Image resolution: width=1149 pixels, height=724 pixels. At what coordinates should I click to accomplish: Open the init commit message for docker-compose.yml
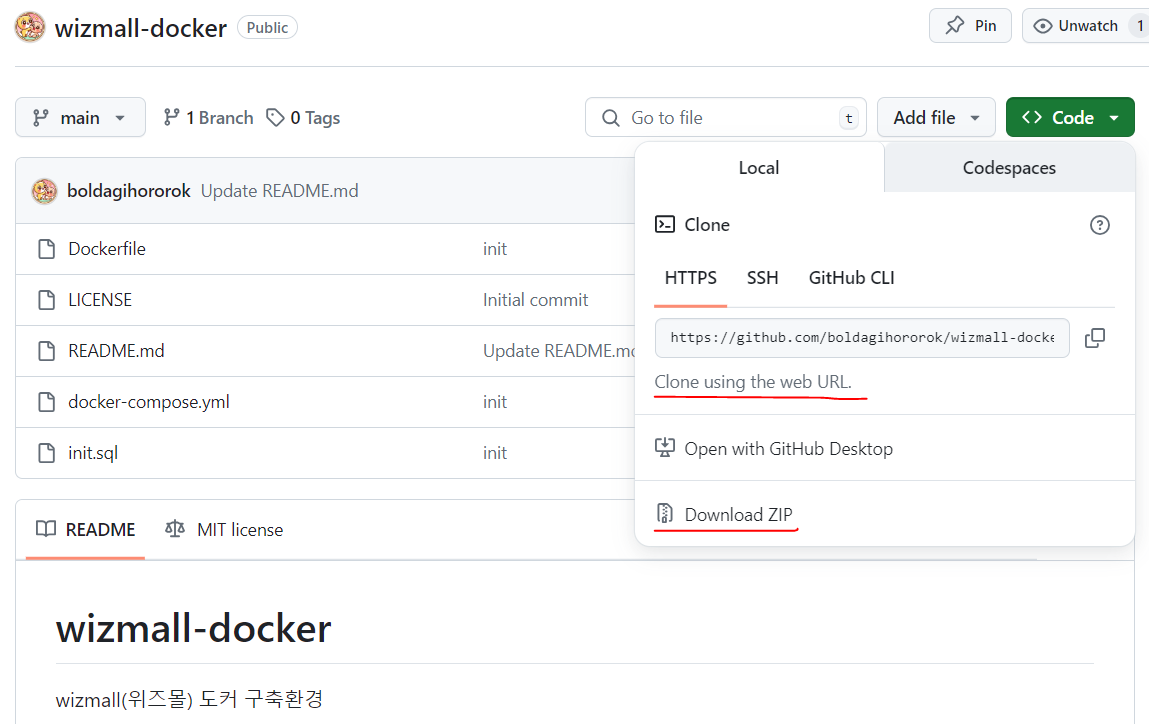[495, 402]
